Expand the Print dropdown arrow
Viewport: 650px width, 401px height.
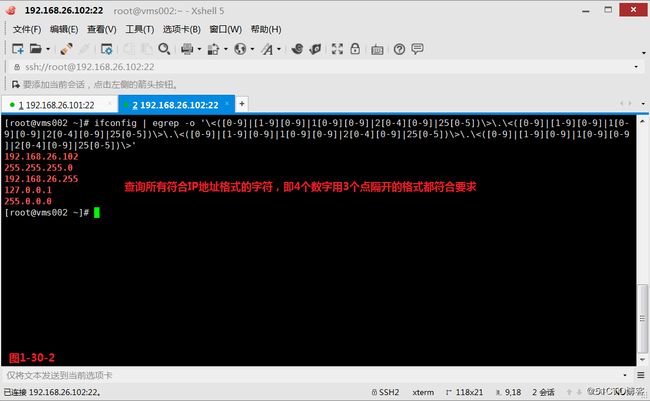tap(199, 49)
